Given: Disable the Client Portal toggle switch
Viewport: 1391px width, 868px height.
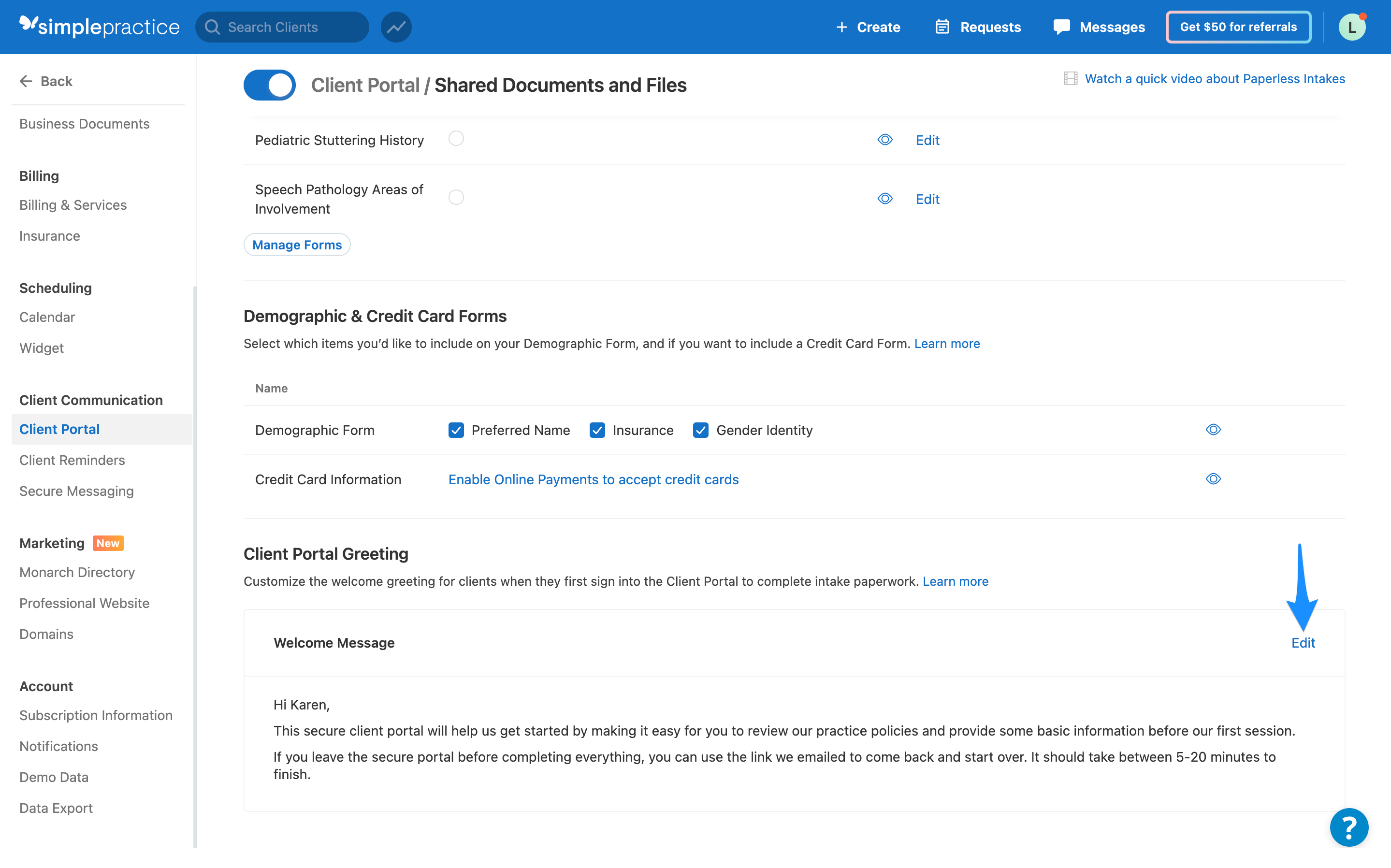Looking at the screenshot, I should (269, 85).
